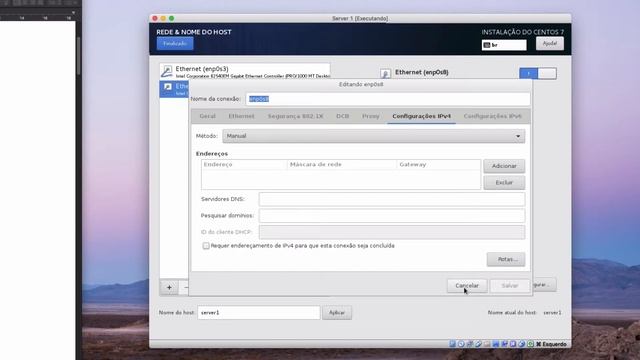
Task: Open the DCB tab
Action: pos(342,116)
